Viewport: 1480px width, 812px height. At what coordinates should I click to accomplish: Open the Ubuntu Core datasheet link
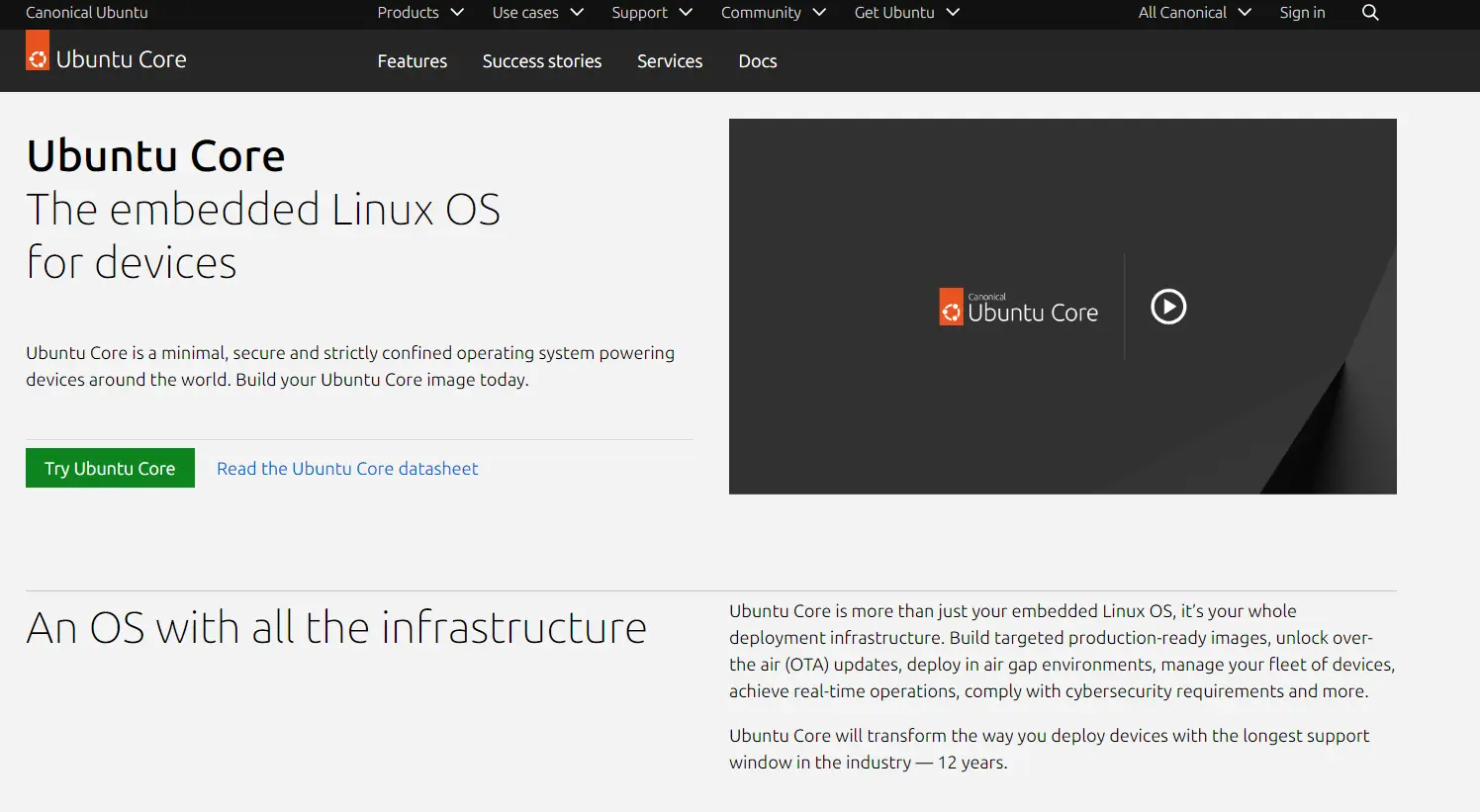tap(346, 468)
